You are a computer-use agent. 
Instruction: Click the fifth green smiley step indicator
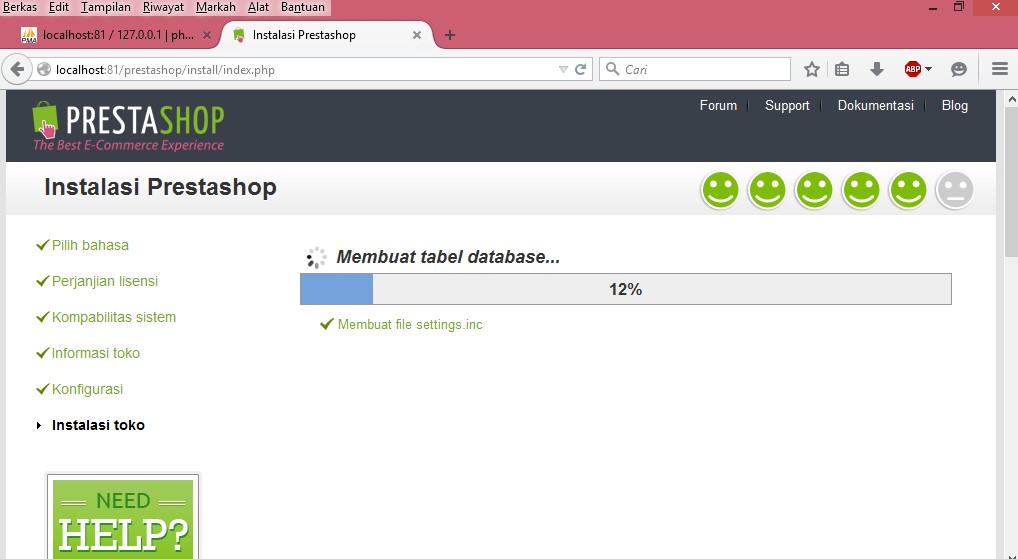908,190
